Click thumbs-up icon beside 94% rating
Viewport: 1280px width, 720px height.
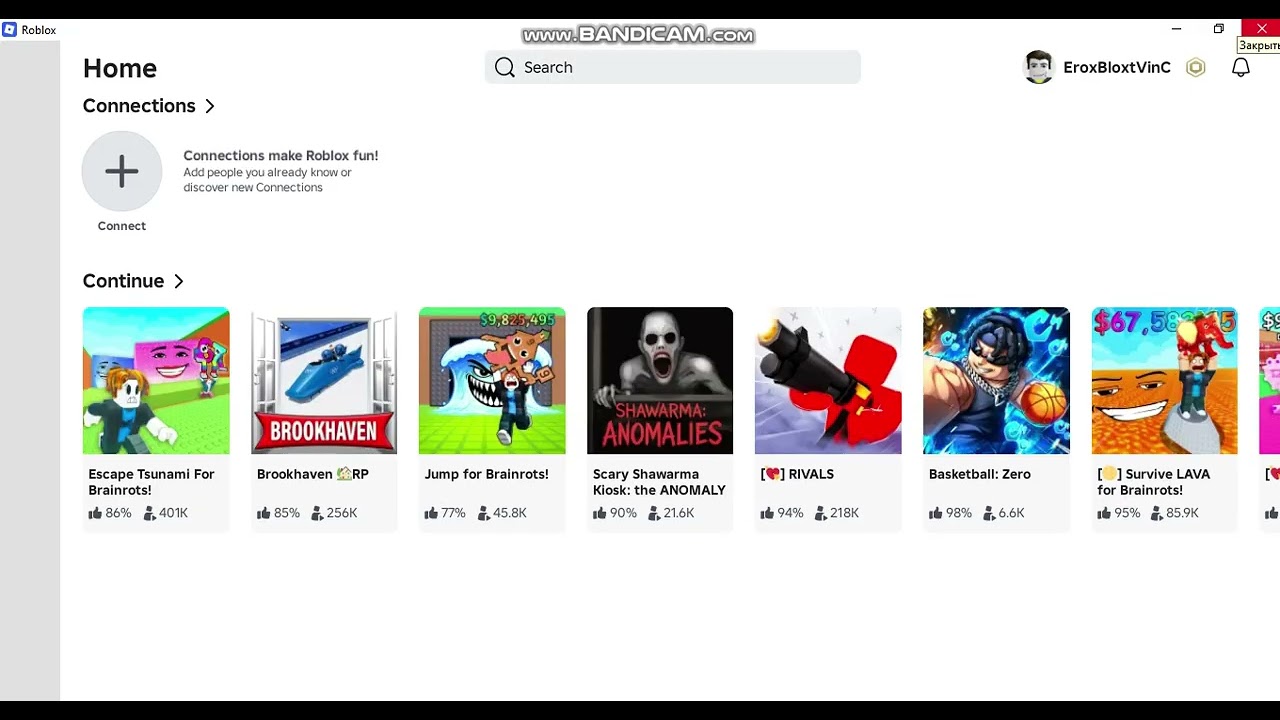point(767,513)
